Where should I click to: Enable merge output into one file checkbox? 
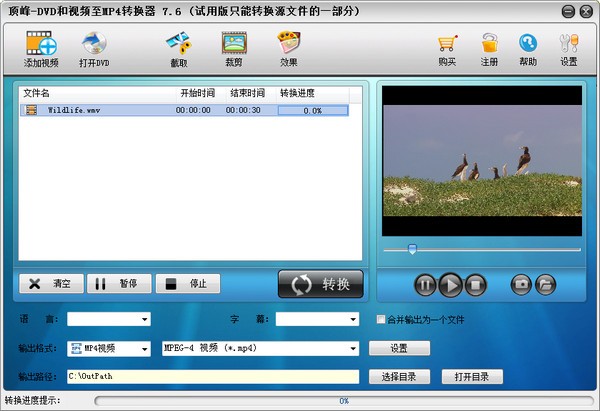(x=381, y=320)
